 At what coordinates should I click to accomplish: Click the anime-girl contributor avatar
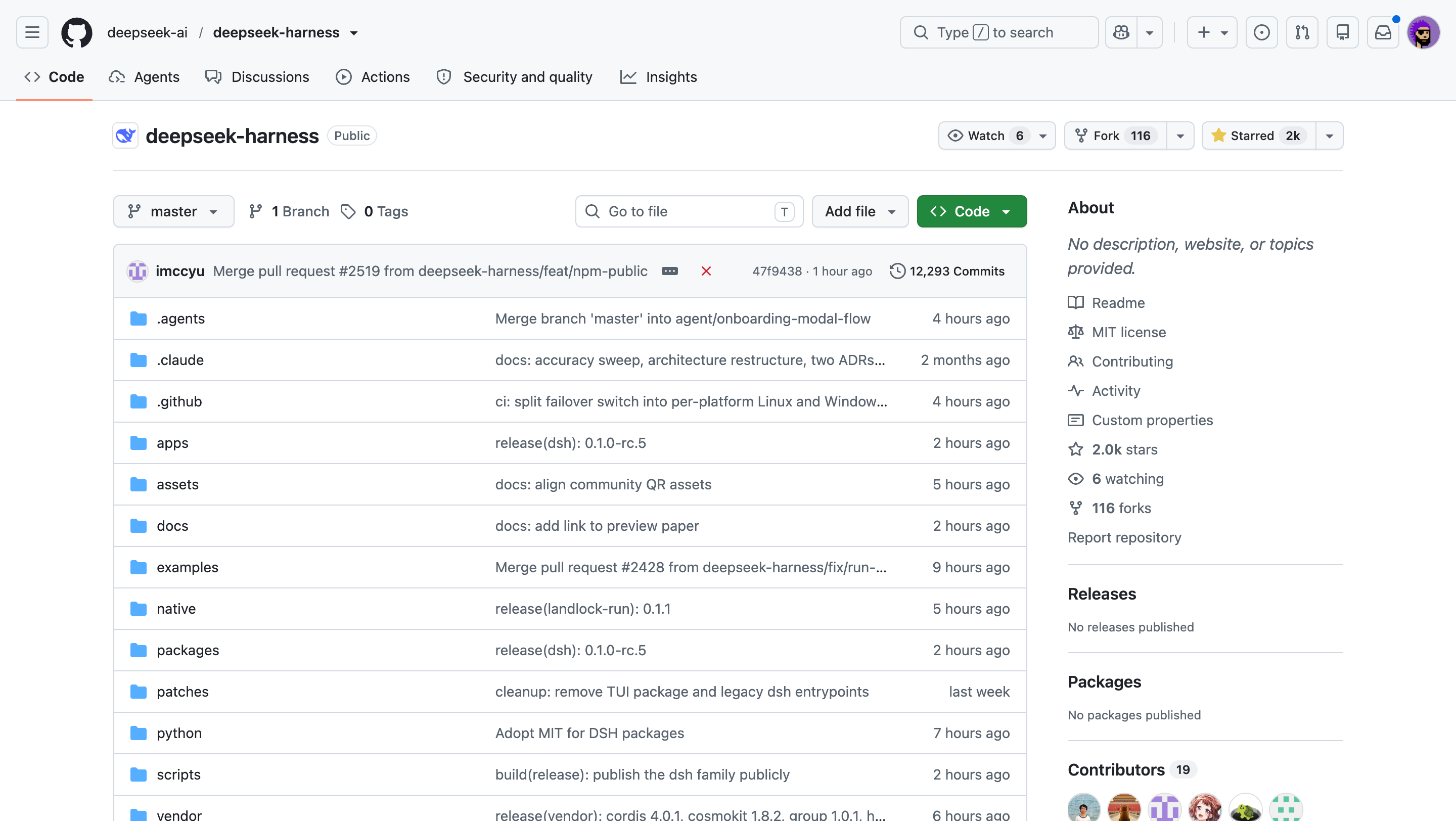point(1205,808)
